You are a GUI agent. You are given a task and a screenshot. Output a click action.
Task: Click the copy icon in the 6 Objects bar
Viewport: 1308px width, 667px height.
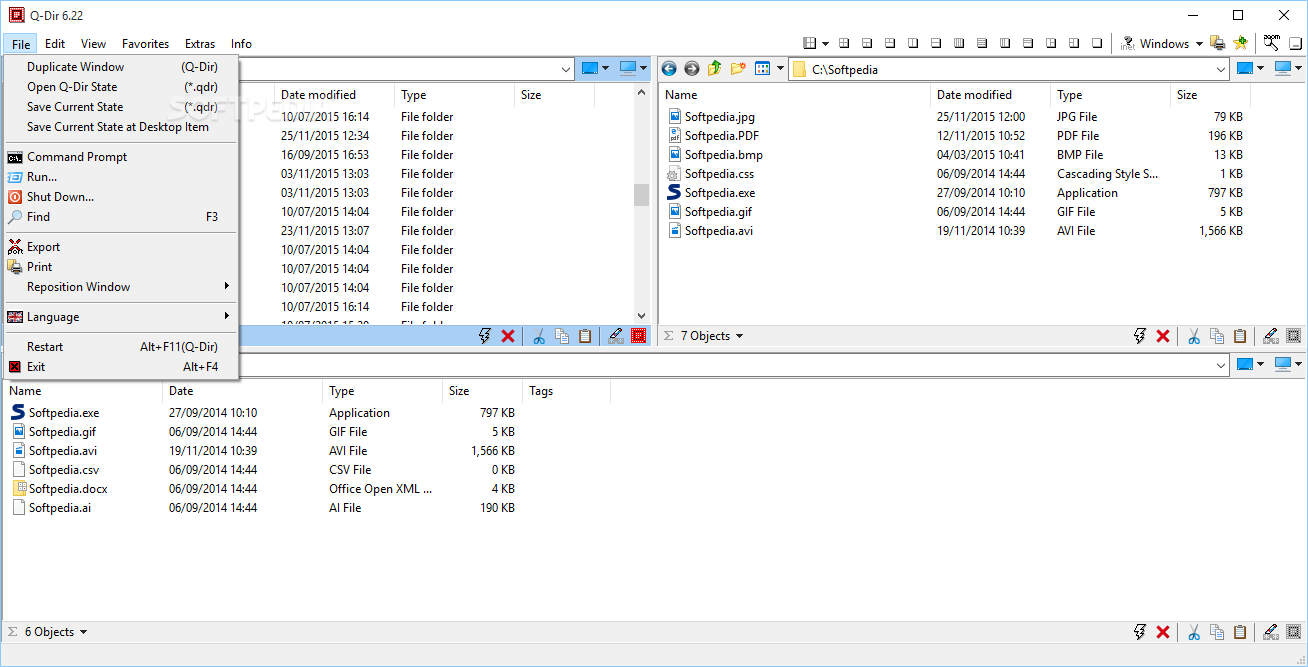pos(1217,632)
